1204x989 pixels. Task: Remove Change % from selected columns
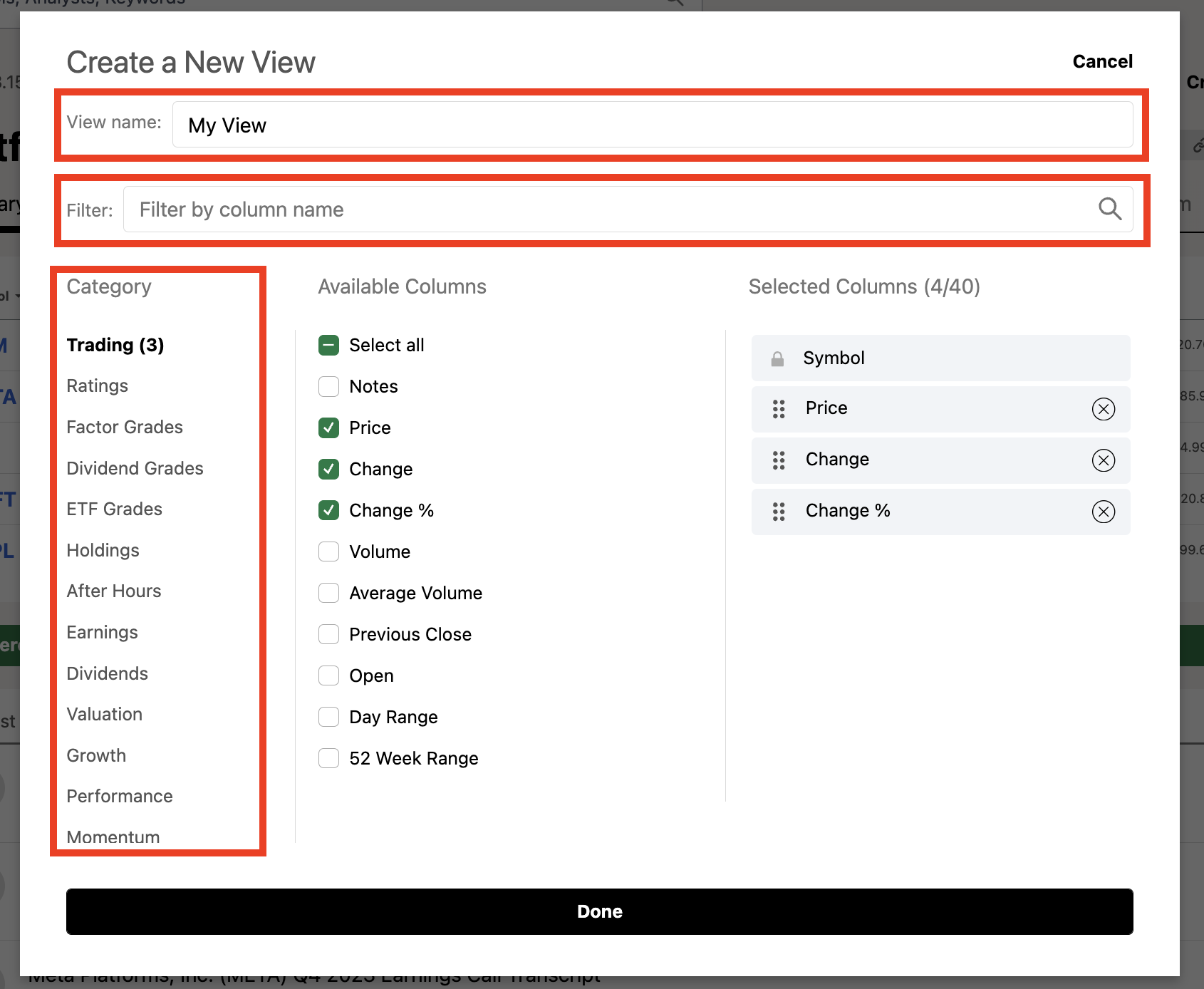(1103, 512)
